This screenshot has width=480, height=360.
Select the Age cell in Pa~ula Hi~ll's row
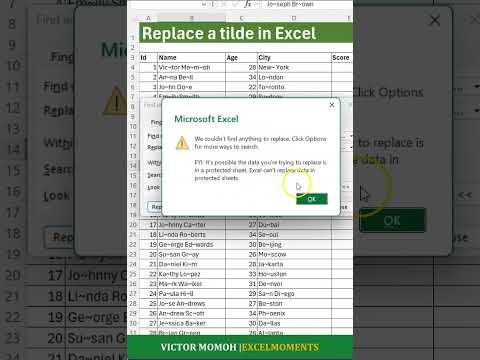[241, 294]
